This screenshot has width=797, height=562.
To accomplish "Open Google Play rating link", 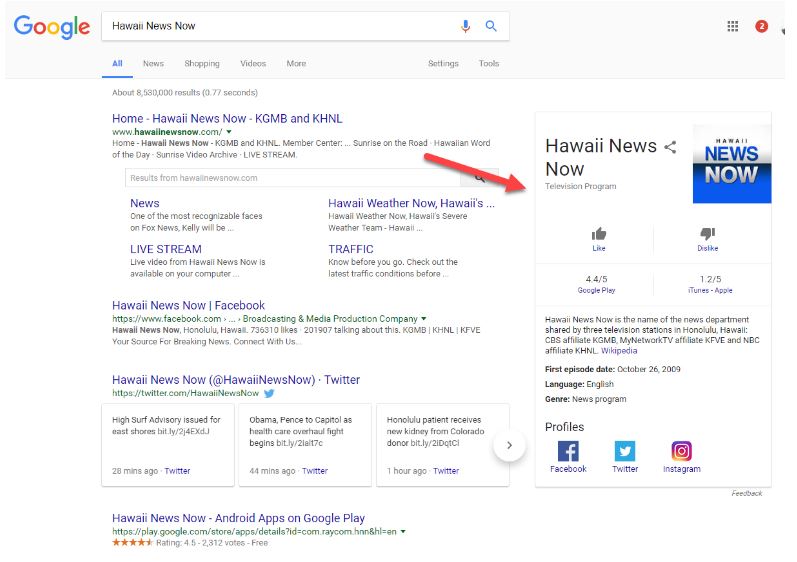I will (x=596, y=290).
